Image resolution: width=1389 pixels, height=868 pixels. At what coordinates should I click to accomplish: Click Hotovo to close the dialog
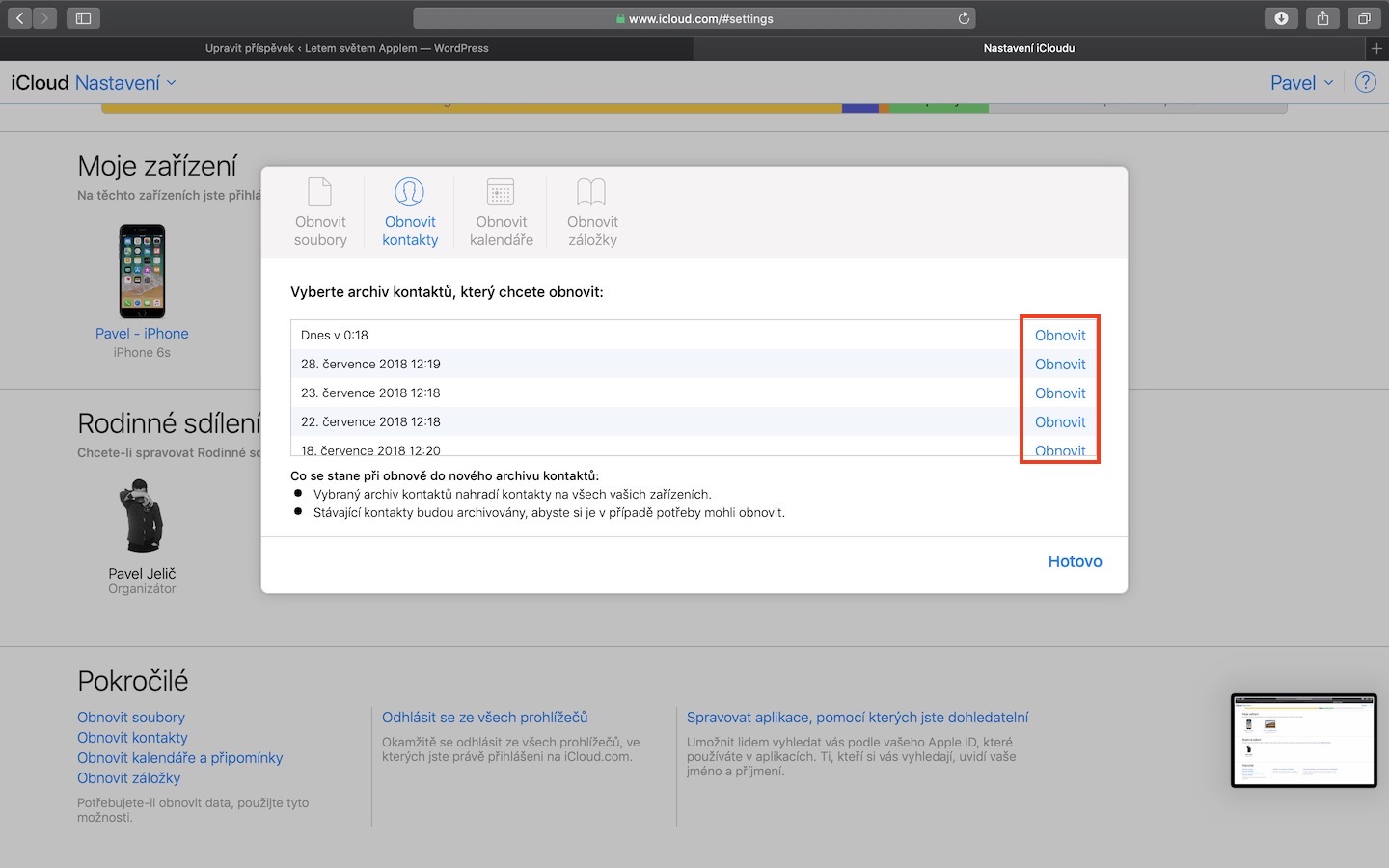1075,561
